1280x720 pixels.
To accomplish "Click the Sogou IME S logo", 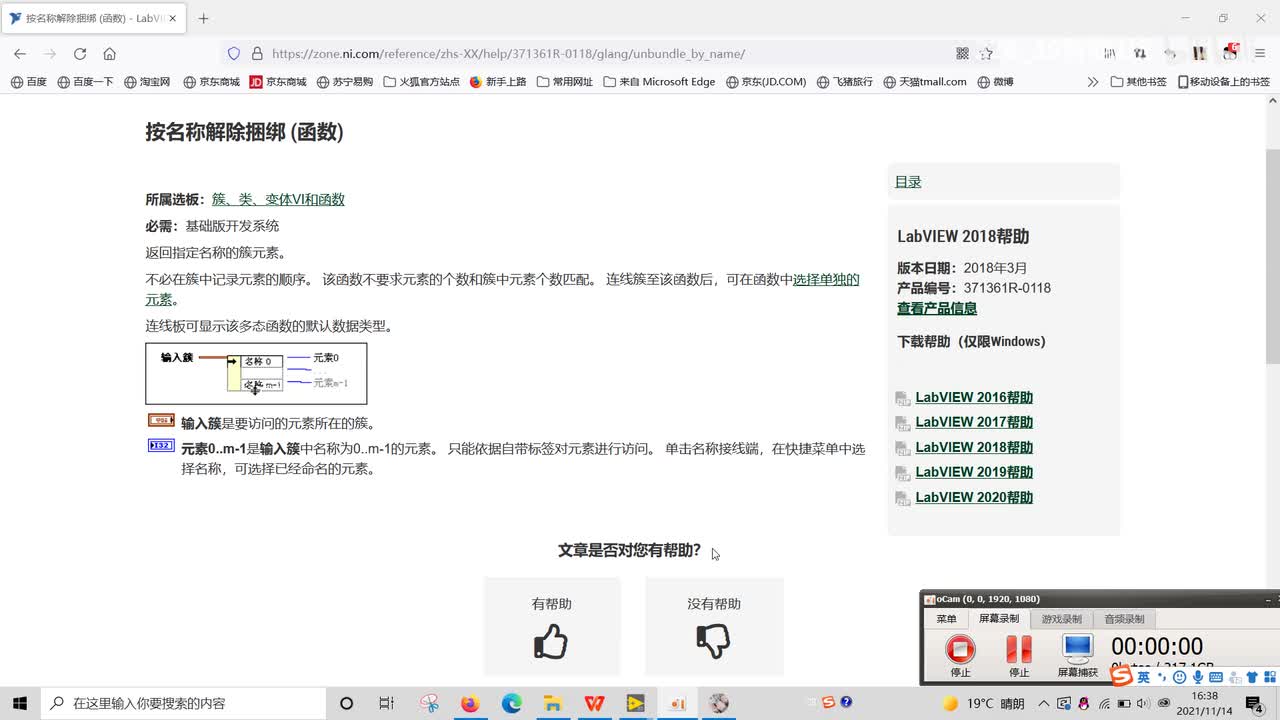I will click(x=1121, y=677).
